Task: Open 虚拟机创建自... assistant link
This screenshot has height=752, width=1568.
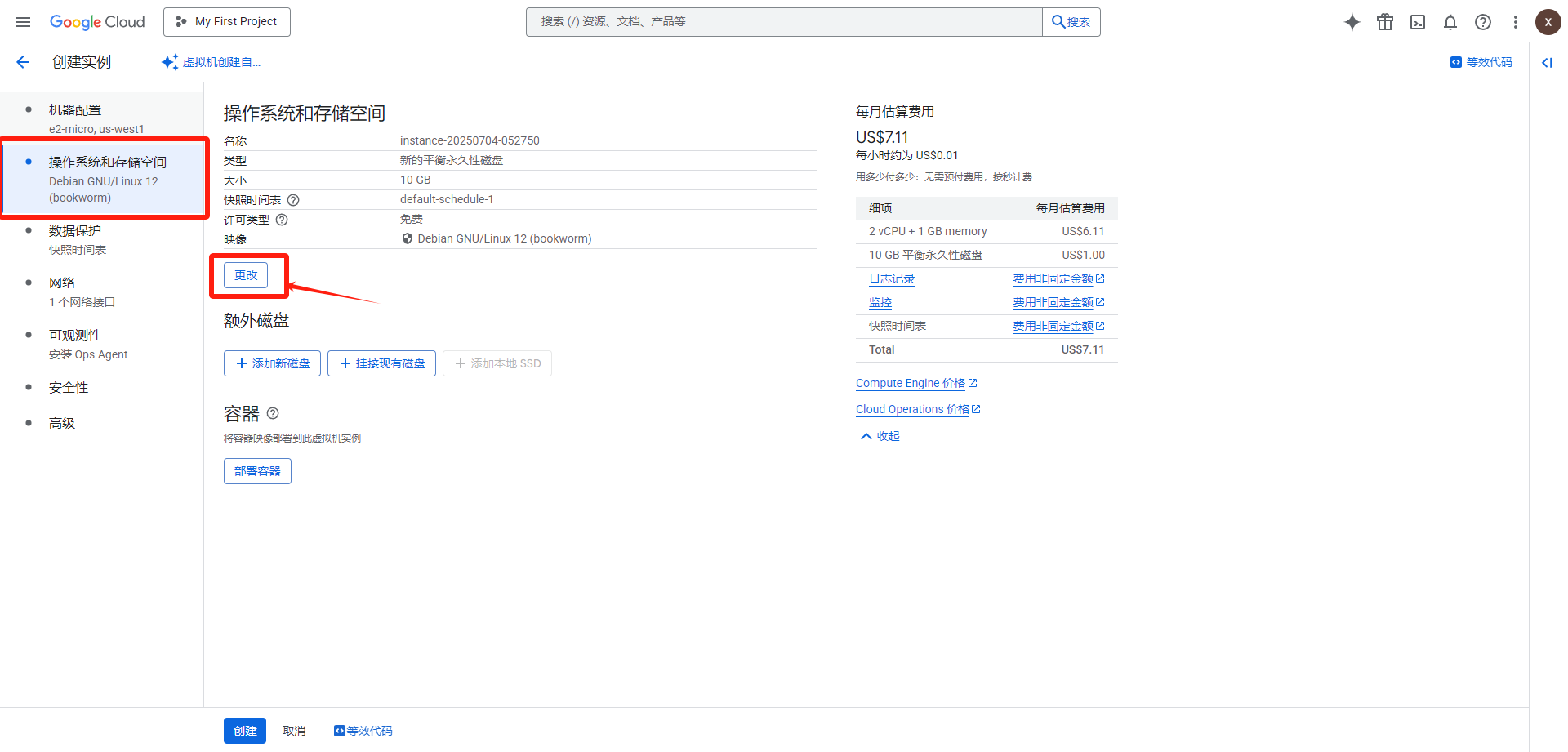Action: coord(212,62)
